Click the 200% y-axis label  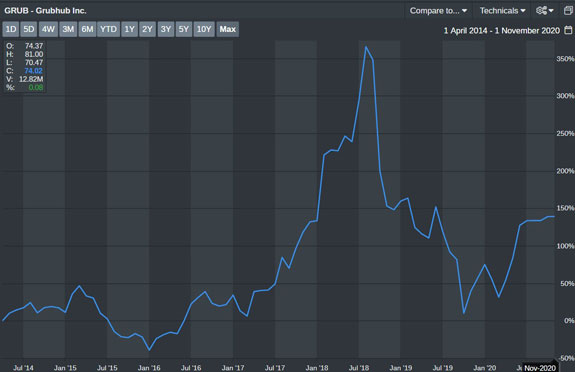tap(565, 171)
